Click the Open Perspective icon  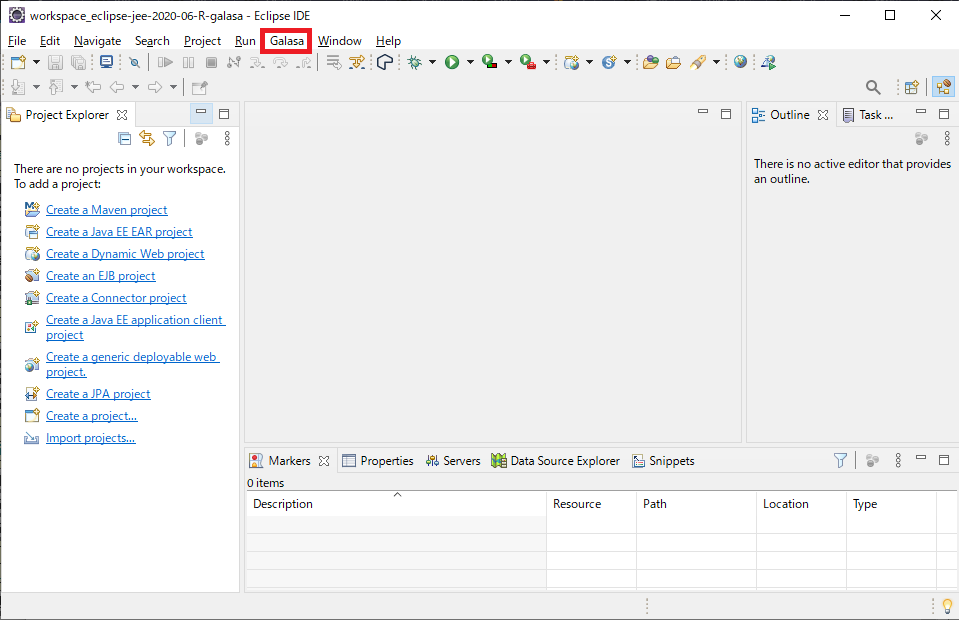click(912, 87)
